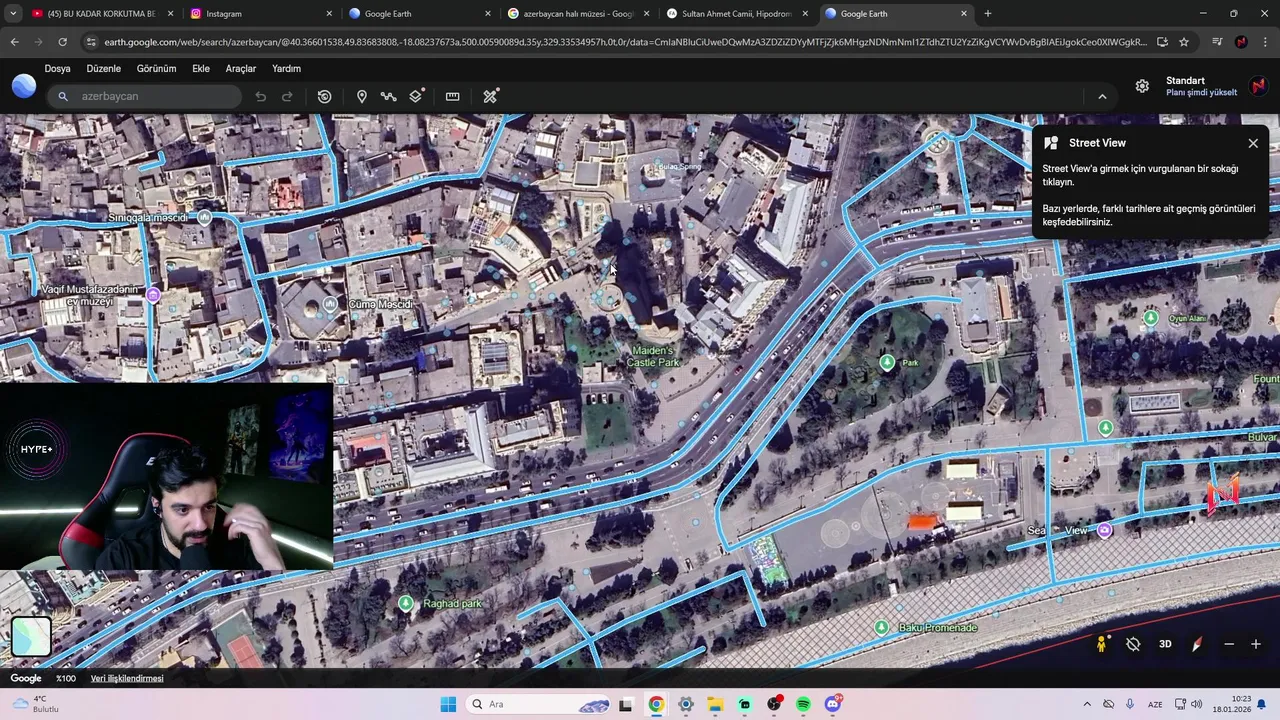Click the Raghad park green marker

point(405,603)
